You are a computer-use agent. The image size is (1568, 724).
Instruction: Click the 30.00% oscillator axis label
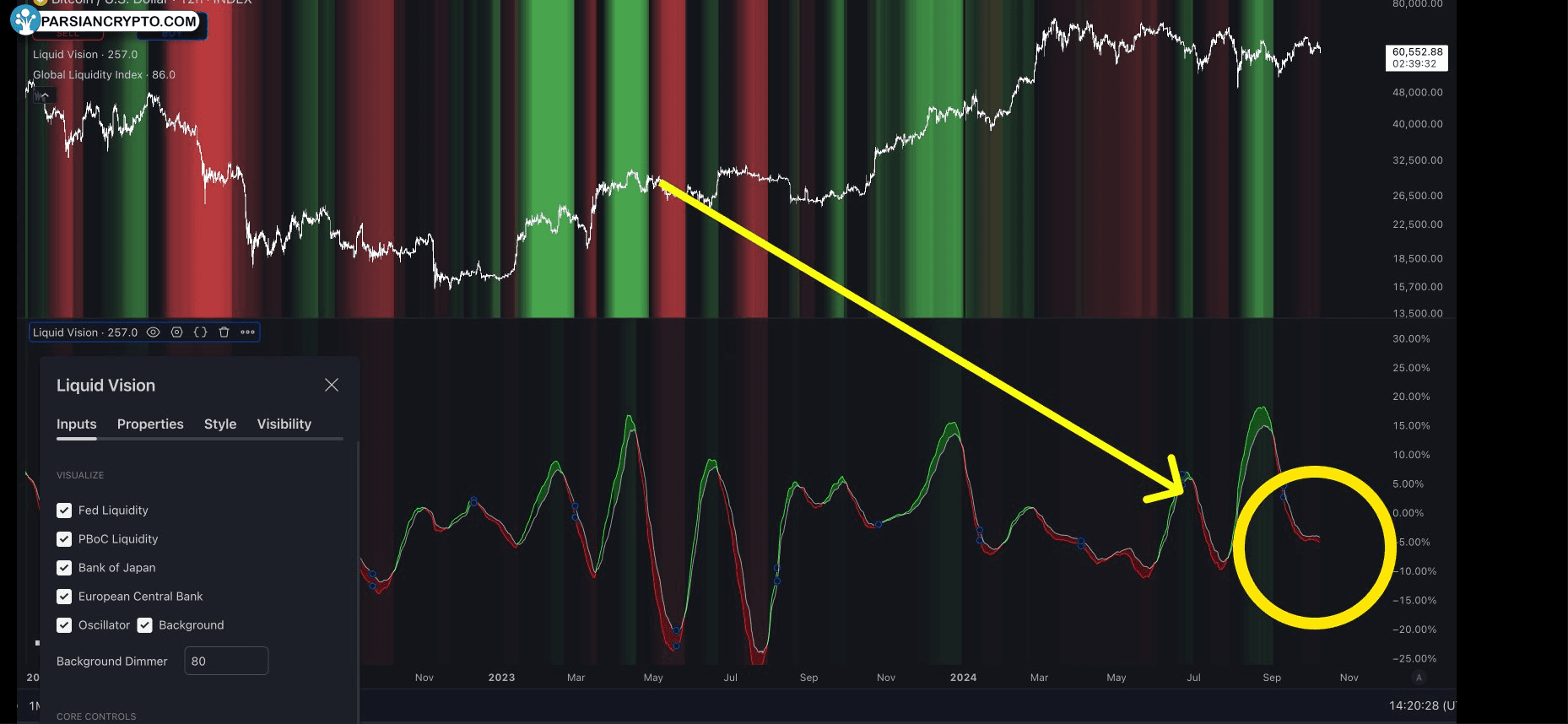1411,339
